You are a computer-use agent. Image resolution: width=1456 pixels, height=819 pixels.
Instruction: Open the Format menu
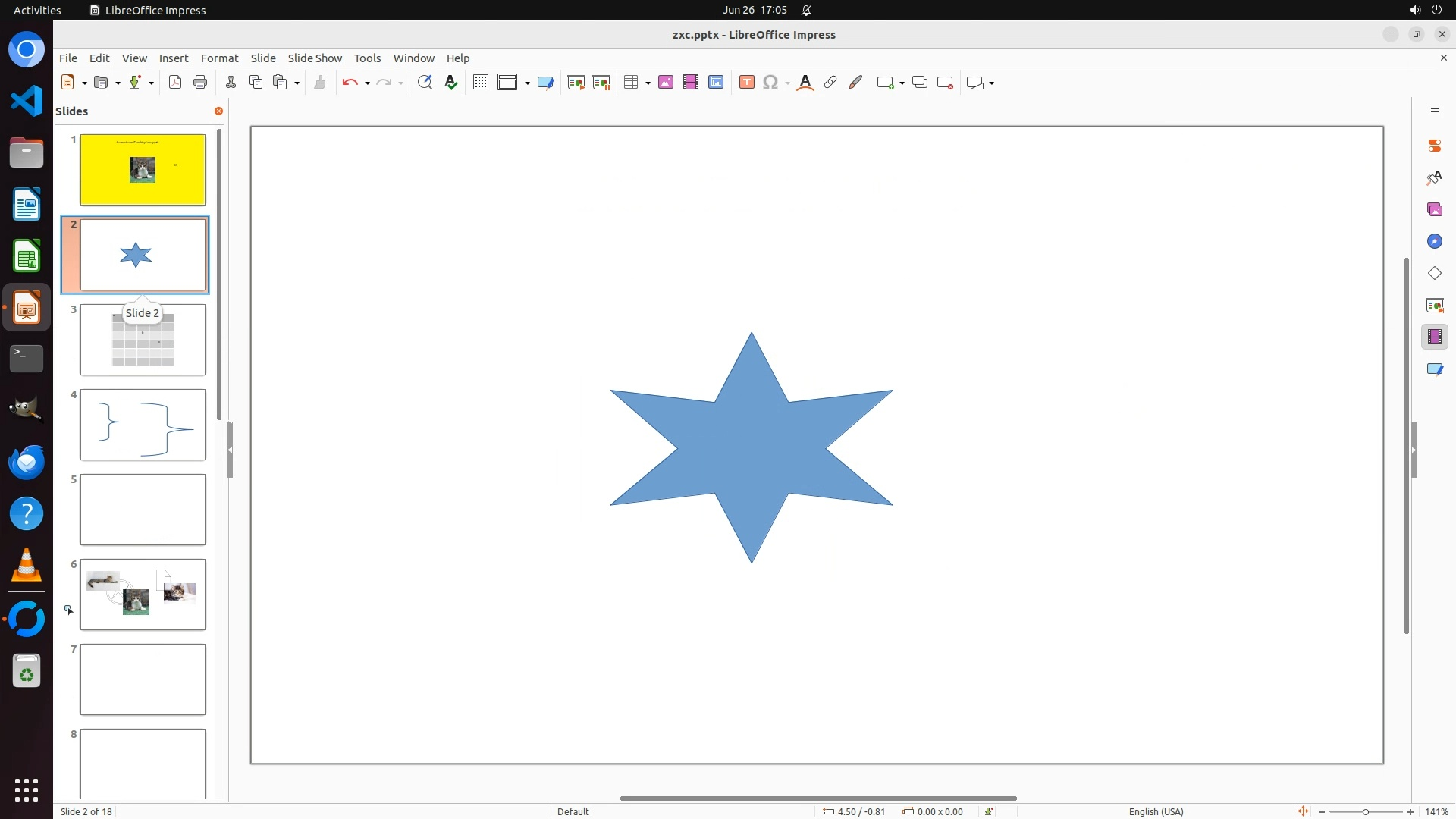point(219,58)
